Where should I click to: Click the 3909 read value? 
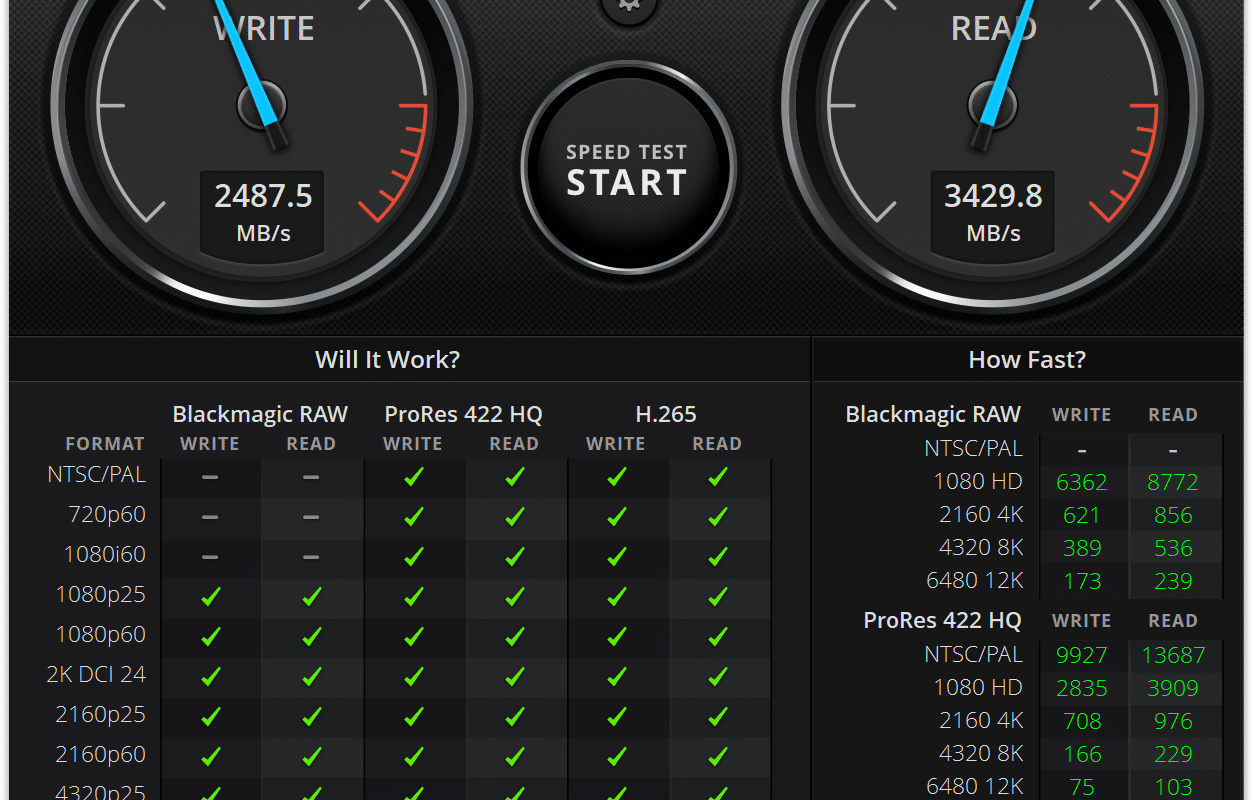[1173, 689]
